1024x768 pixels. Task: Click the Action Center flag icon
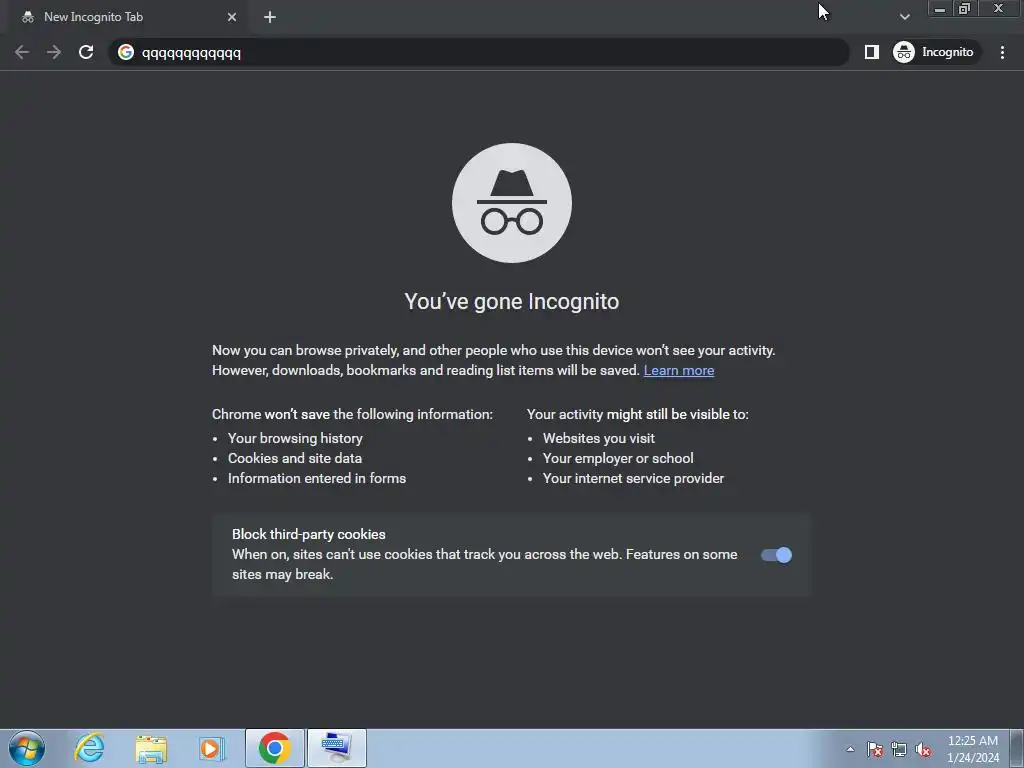875,749
